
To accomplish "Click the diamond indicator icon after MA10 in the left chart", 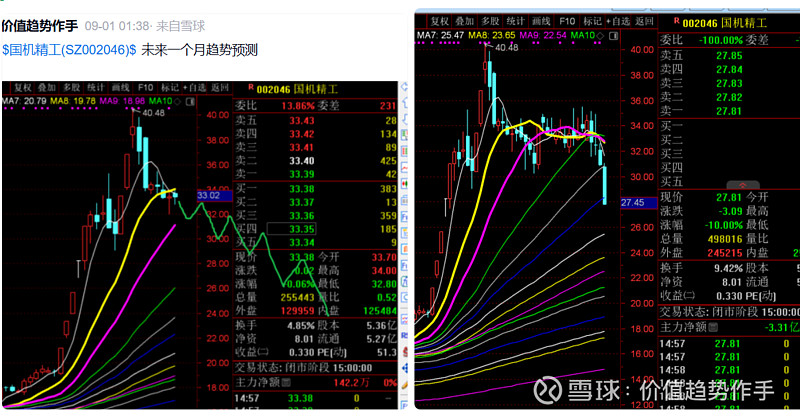I will [x=178, y=102].
